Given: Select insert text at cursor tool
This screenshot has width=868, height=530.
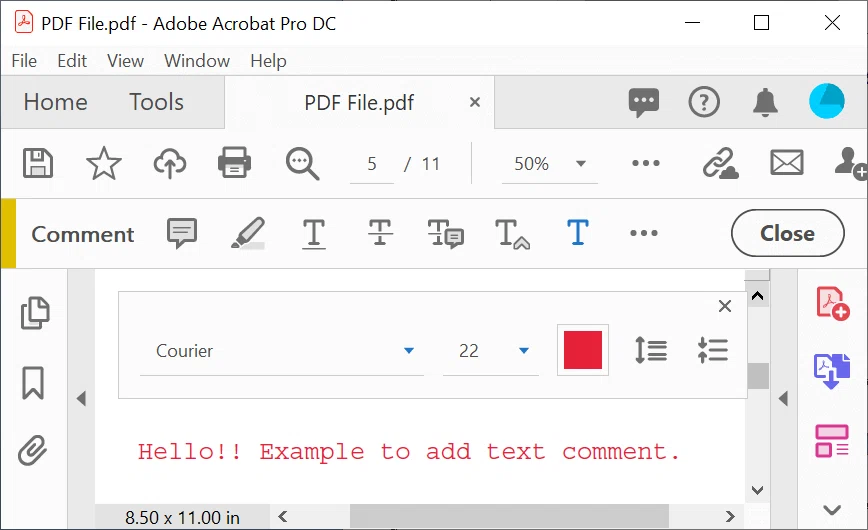Looking at the screenshot, I should [512, 234].
